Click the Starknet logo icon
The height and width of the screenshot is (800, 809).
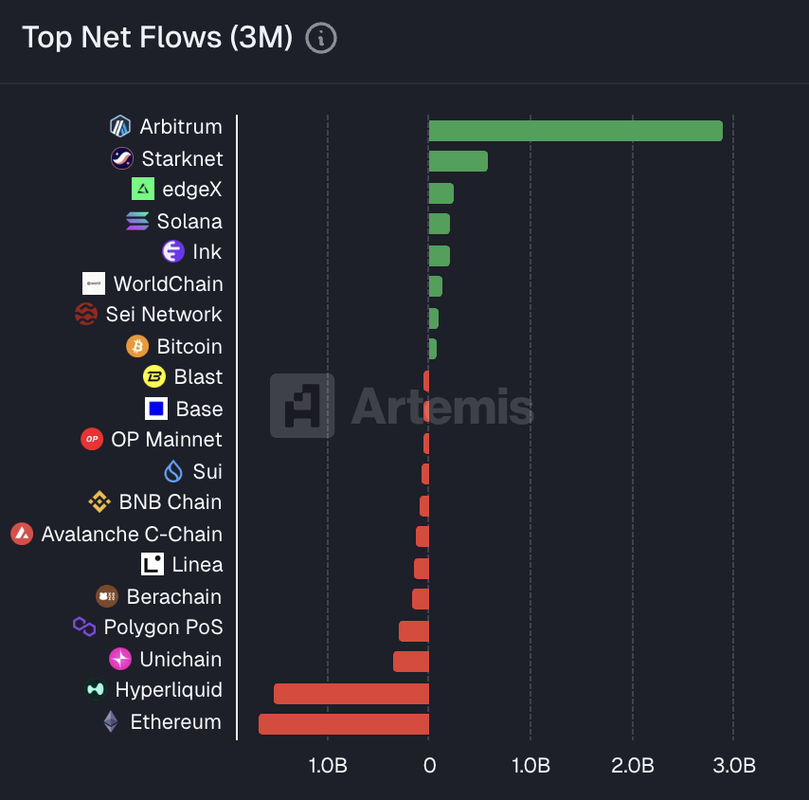(x=122, y=158)
